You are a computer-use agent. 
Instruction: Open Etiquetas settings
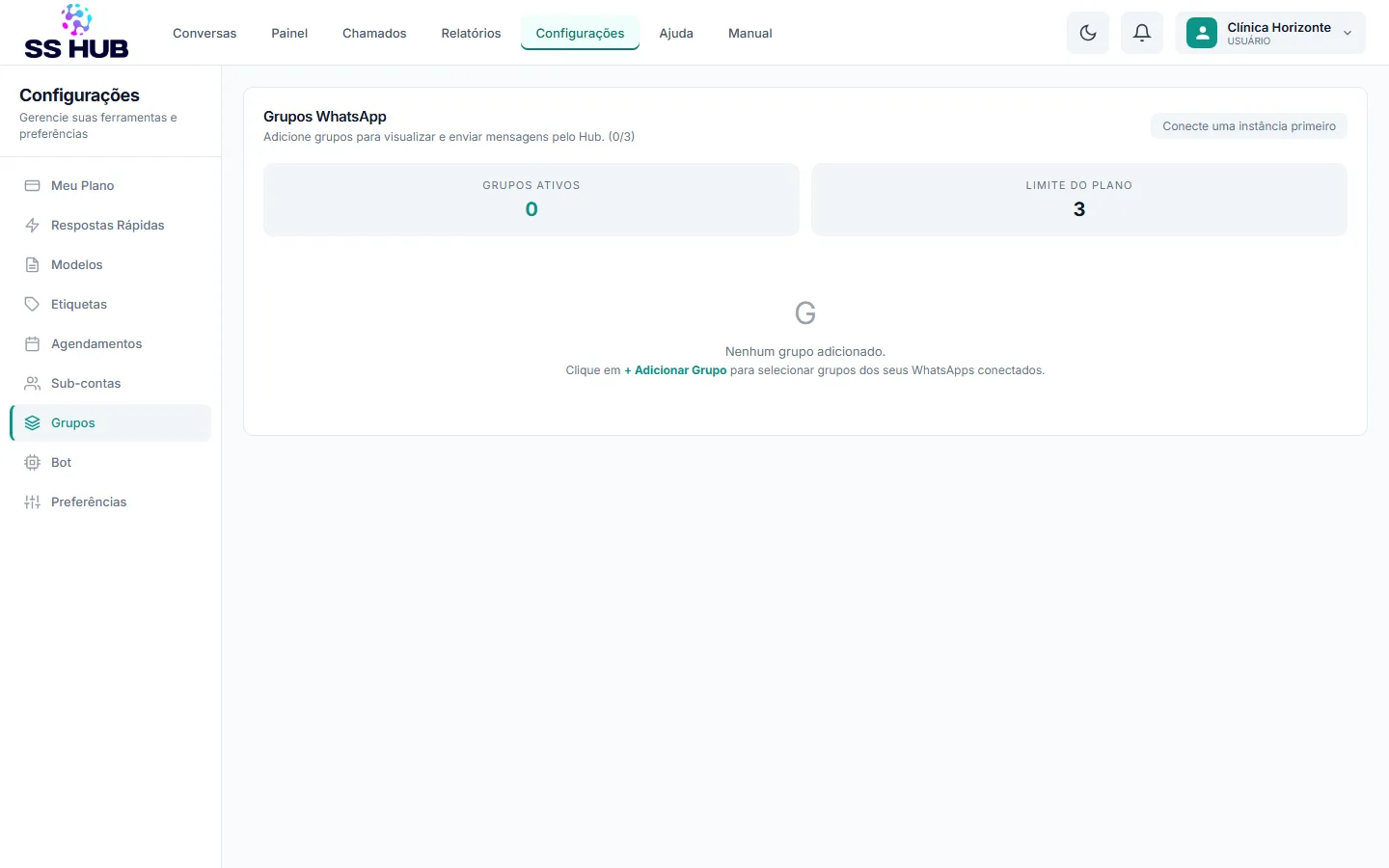point(111,304)
